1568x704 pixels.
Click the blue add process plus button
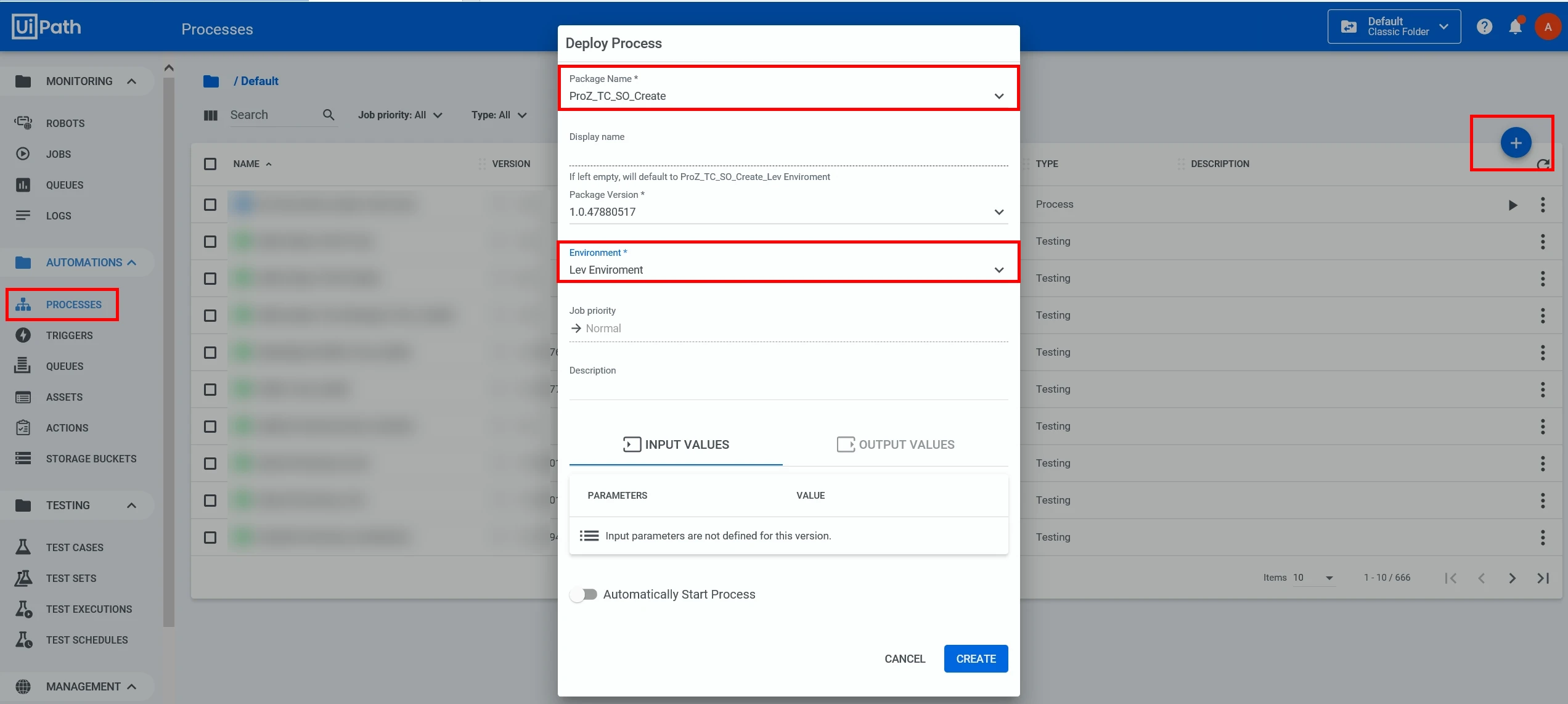(x=1516, y=143)
